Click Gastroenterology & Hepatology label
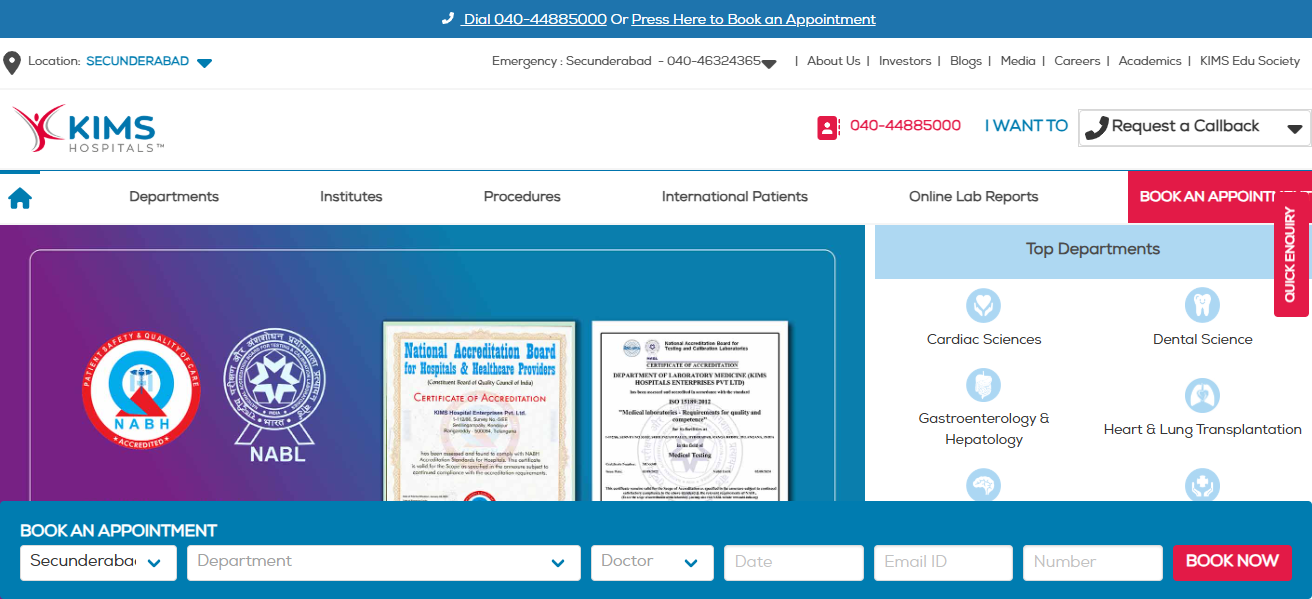This screenshot has height=599, width=1312. click(x=984, y=429)
